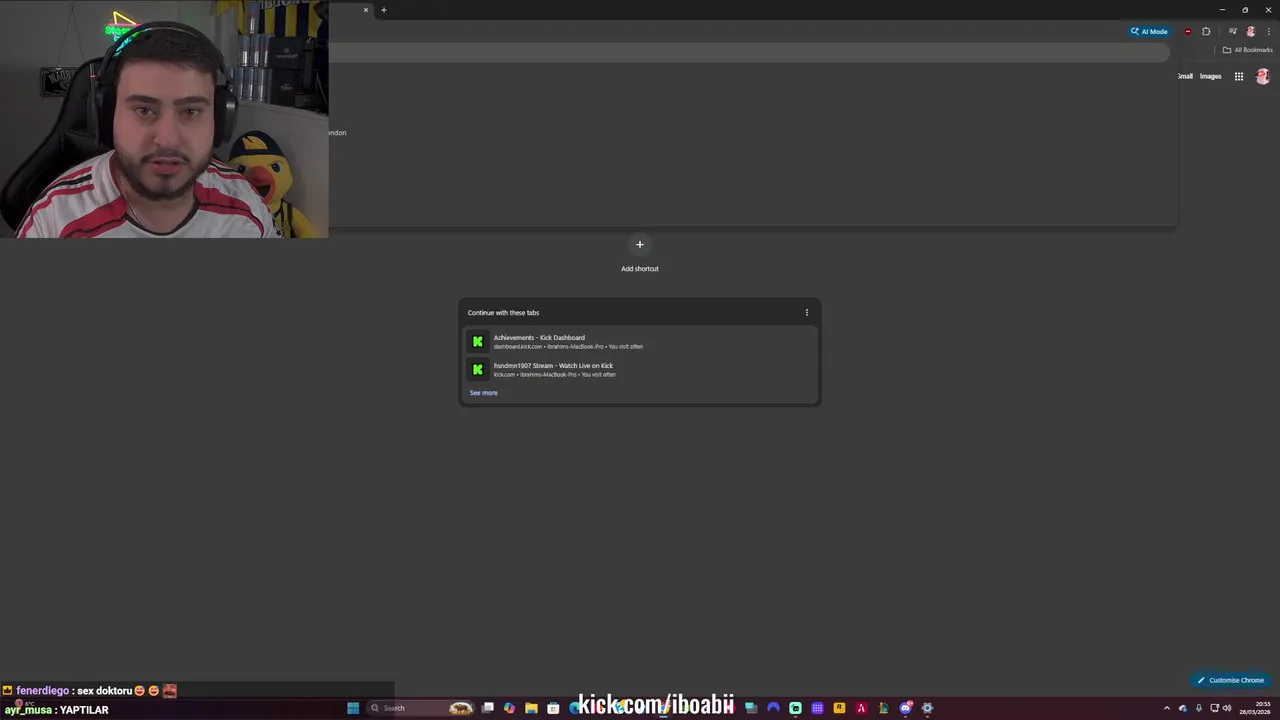
Task: Open the Windows Start menu
Action: pyautogui.click(x=353, y=708)
